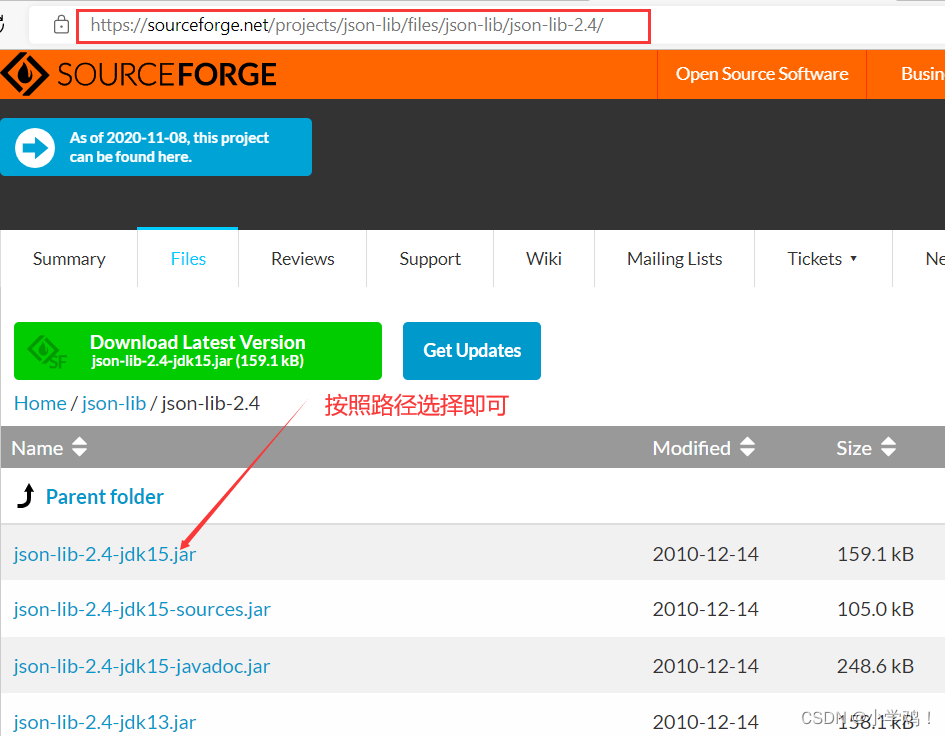Click the Modified column header
The image size is (945, 736).
click(x=691, y=448)
